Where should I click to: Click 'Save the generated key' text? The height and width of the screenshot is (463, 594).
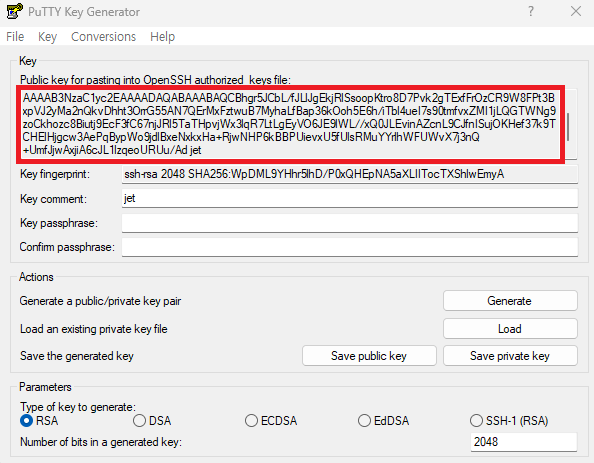(x=77, y=356)
